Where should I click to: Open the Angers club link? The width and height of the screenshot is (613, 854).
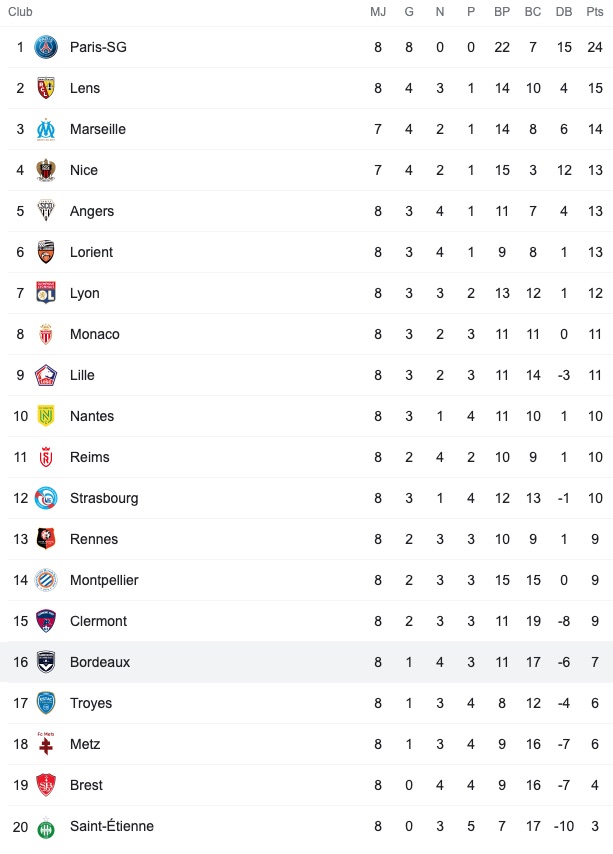(x=92, y=211)
